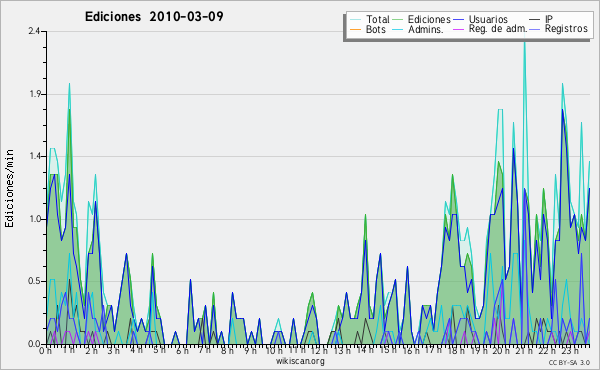Open the wikiscan.org link below the chart
Image resolution: width=600 pixels, height=370 pixels.
tap(300, 361)
